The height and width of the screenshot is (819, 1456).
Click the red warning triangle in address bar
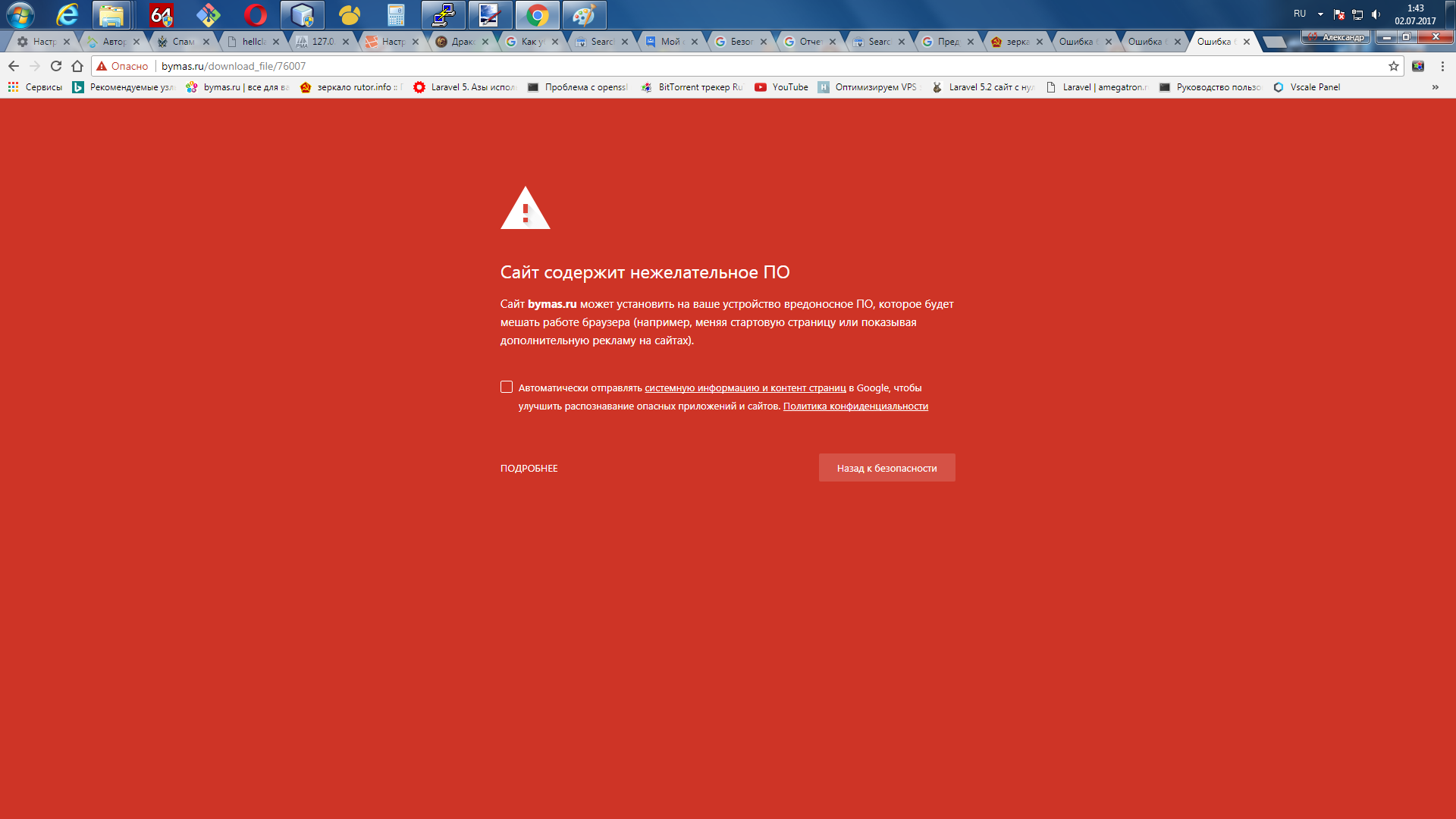[x=102, y=66]
